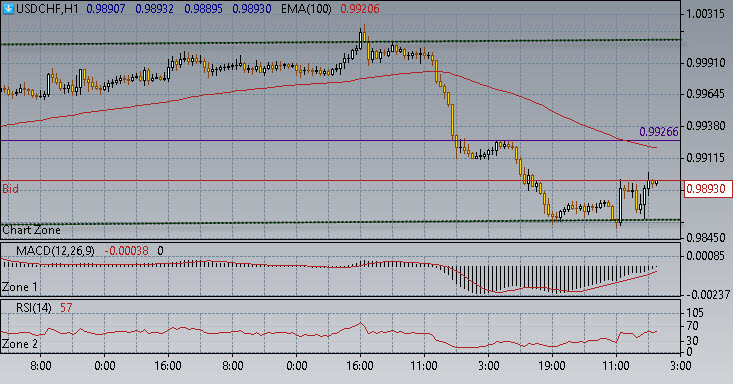
Task: Click the RSI(14) indicator title
Action: point(34,308)
